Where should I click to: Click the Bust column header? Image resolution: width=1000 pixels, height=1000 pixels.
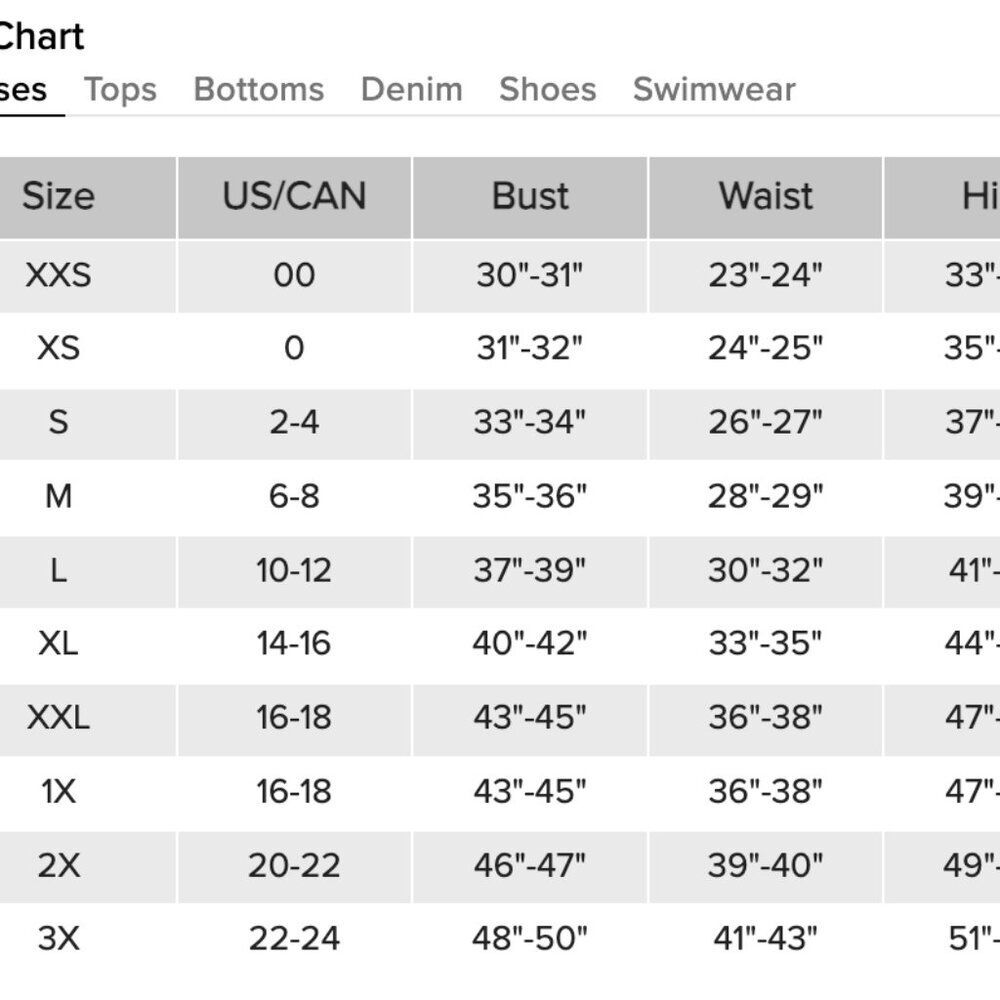530,196
